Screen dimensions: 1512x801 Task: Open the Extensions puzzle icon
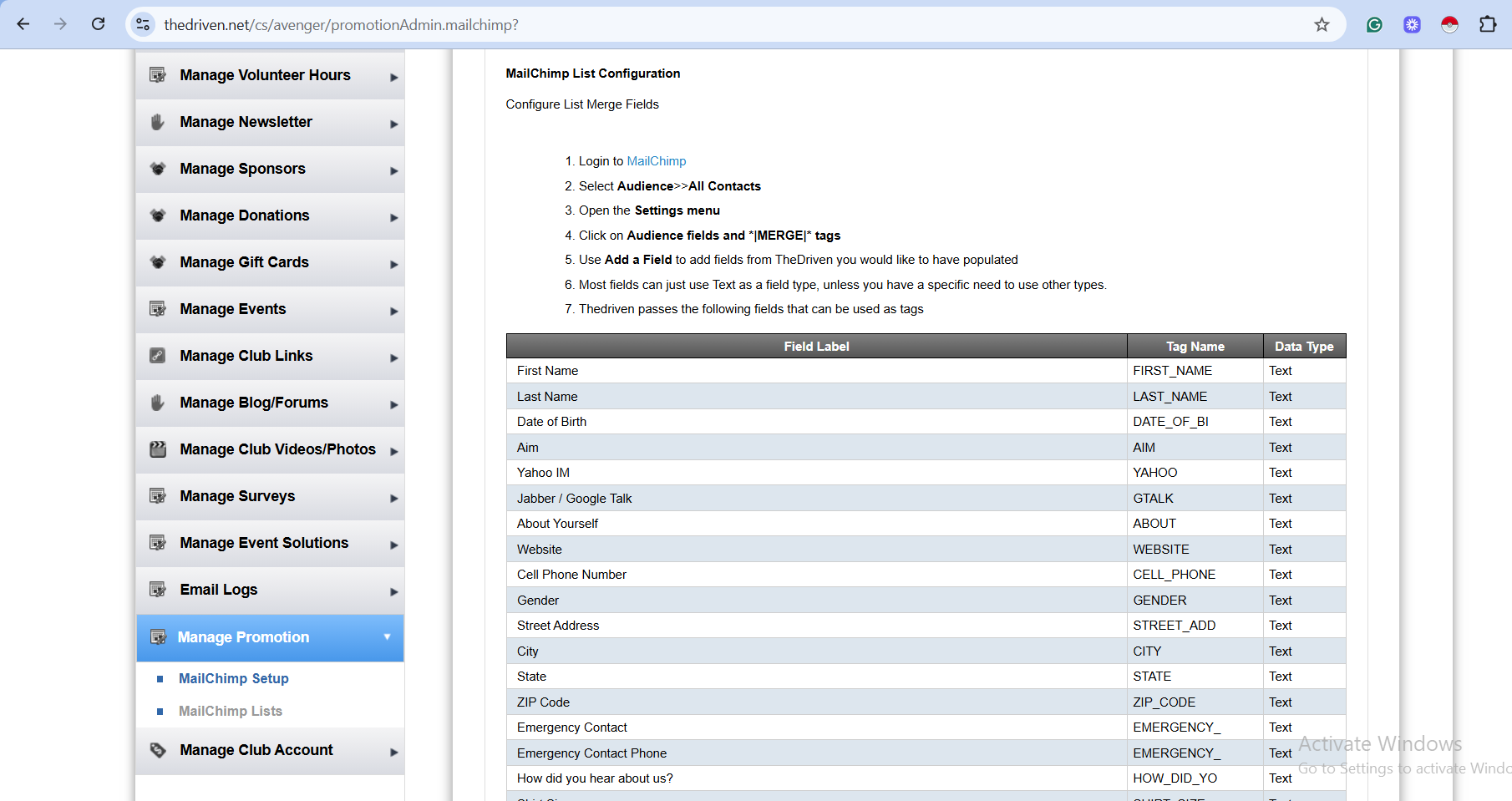pos(1488,24)
